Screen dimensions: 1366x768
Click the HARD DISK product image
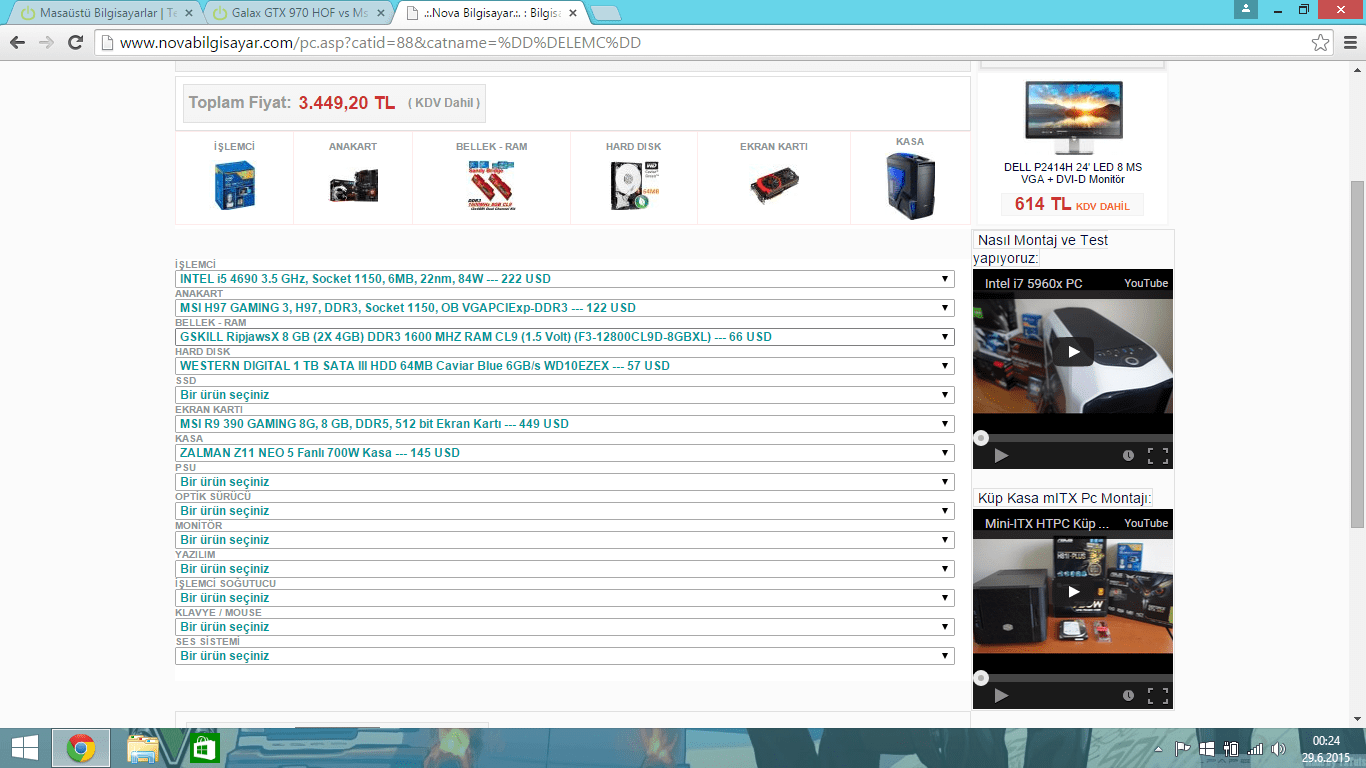pos(633,185)
